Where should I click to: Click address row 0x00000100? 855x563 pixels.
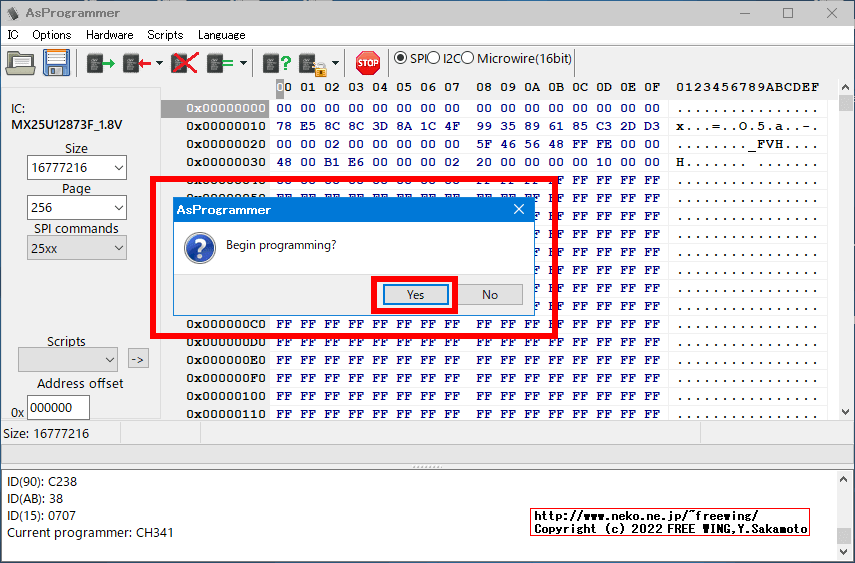tap(226, 396)
